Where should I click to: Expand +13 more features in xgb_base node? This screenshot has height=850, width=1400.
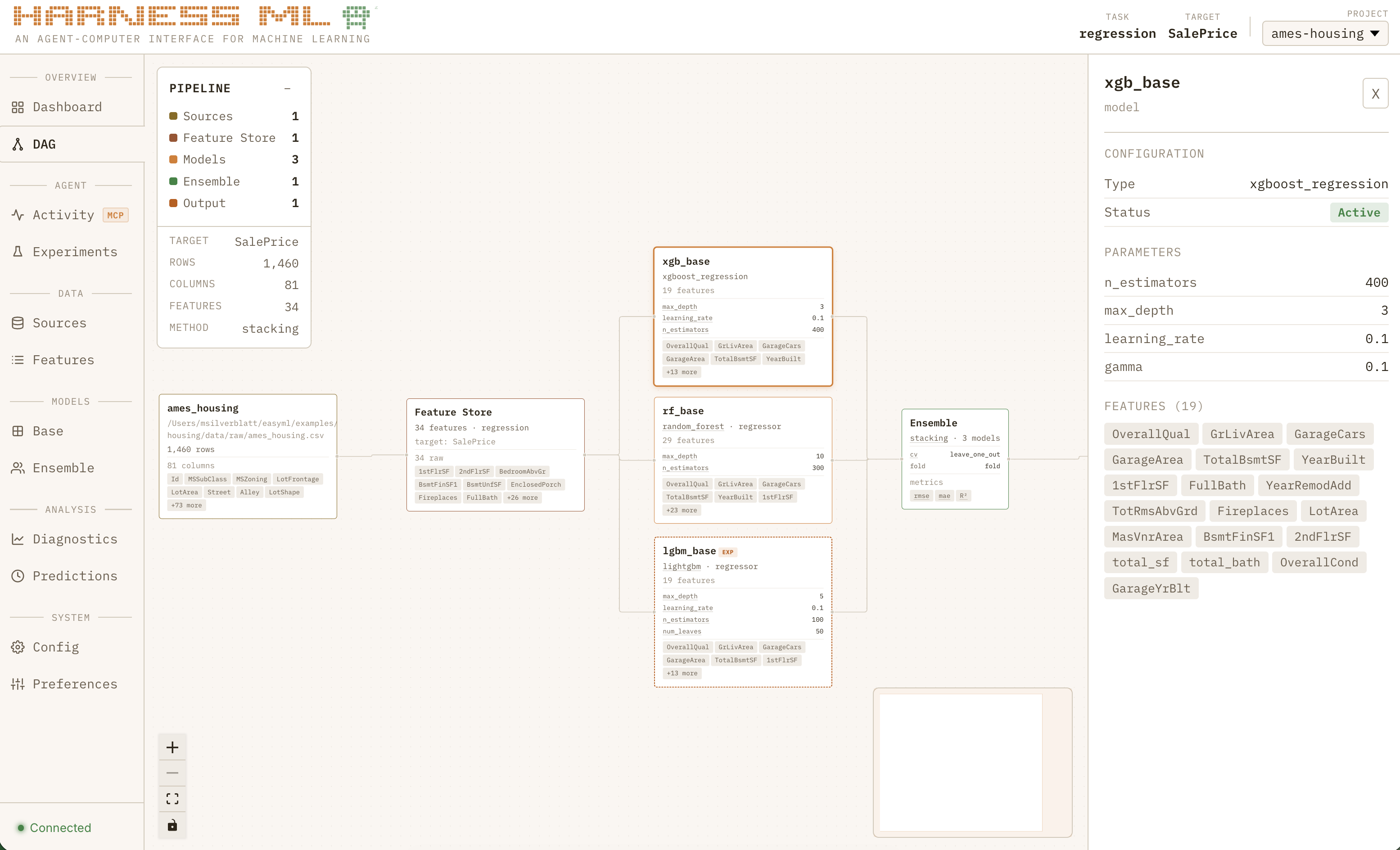681,372
